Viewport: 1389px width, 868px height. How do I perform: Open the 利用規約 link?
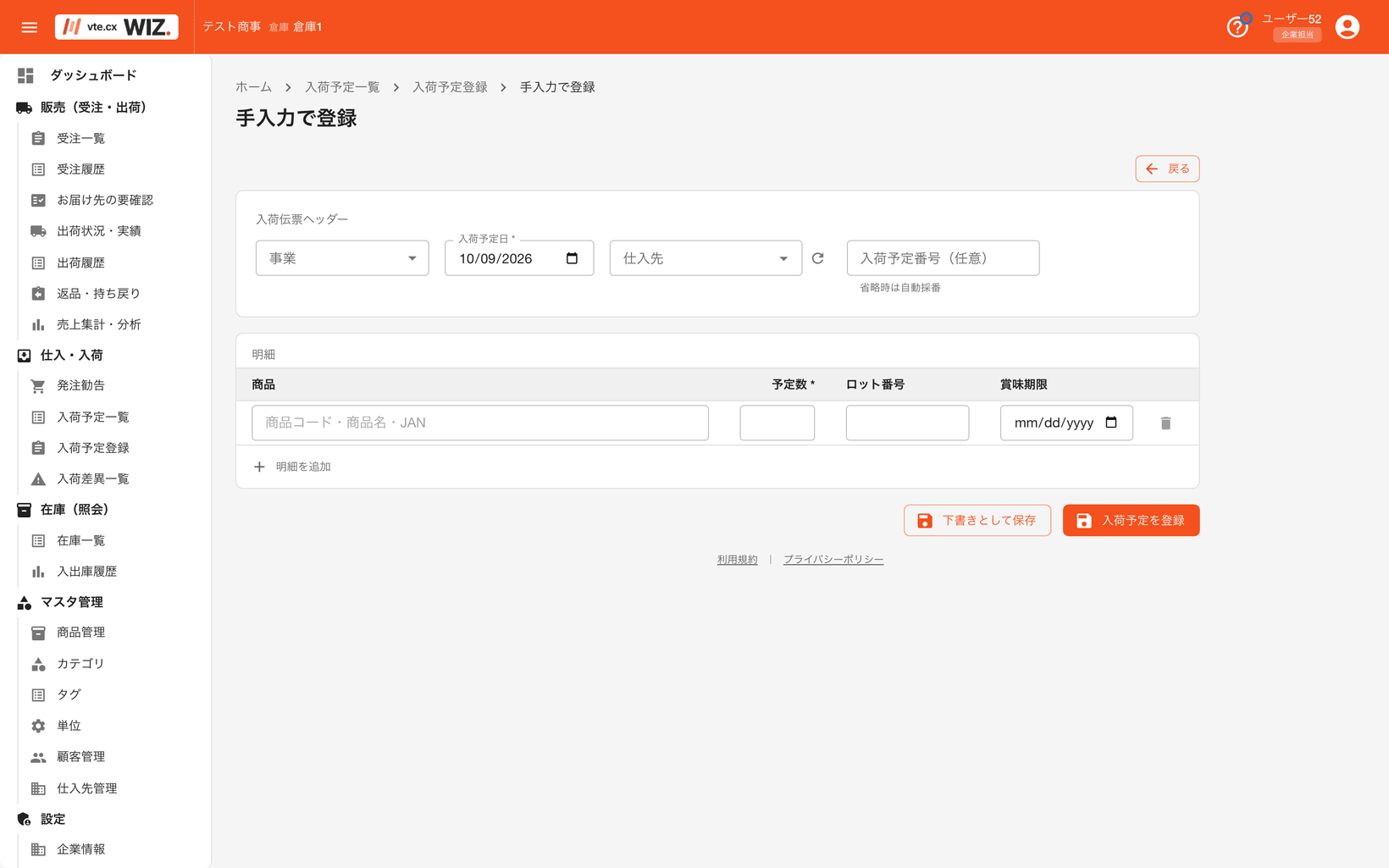pos(737,560)
